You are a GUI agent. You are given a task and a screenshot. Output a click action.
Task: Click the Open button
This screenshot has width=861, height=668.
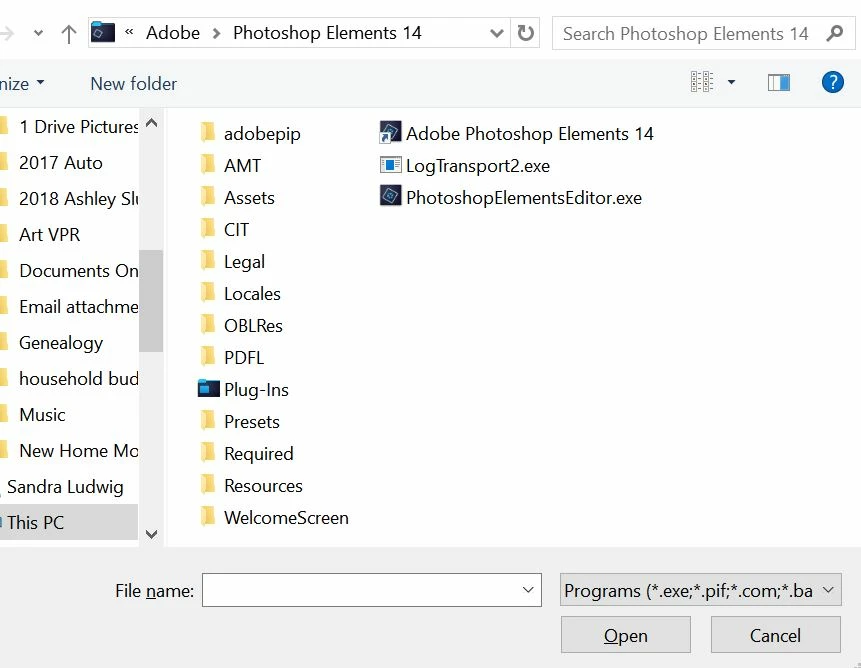pyautogui.click(x=625, y=635)
